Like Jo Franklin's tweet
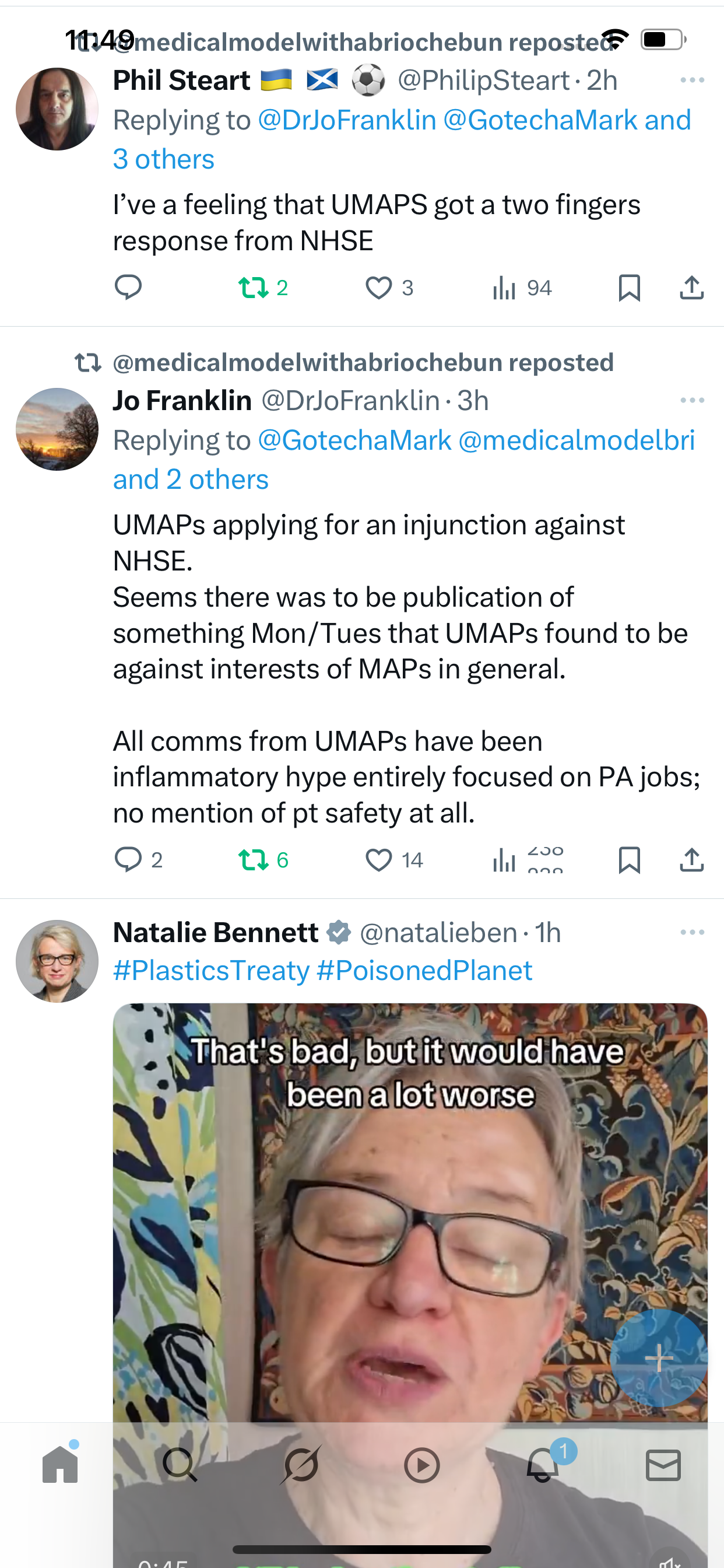 [378, 859]
